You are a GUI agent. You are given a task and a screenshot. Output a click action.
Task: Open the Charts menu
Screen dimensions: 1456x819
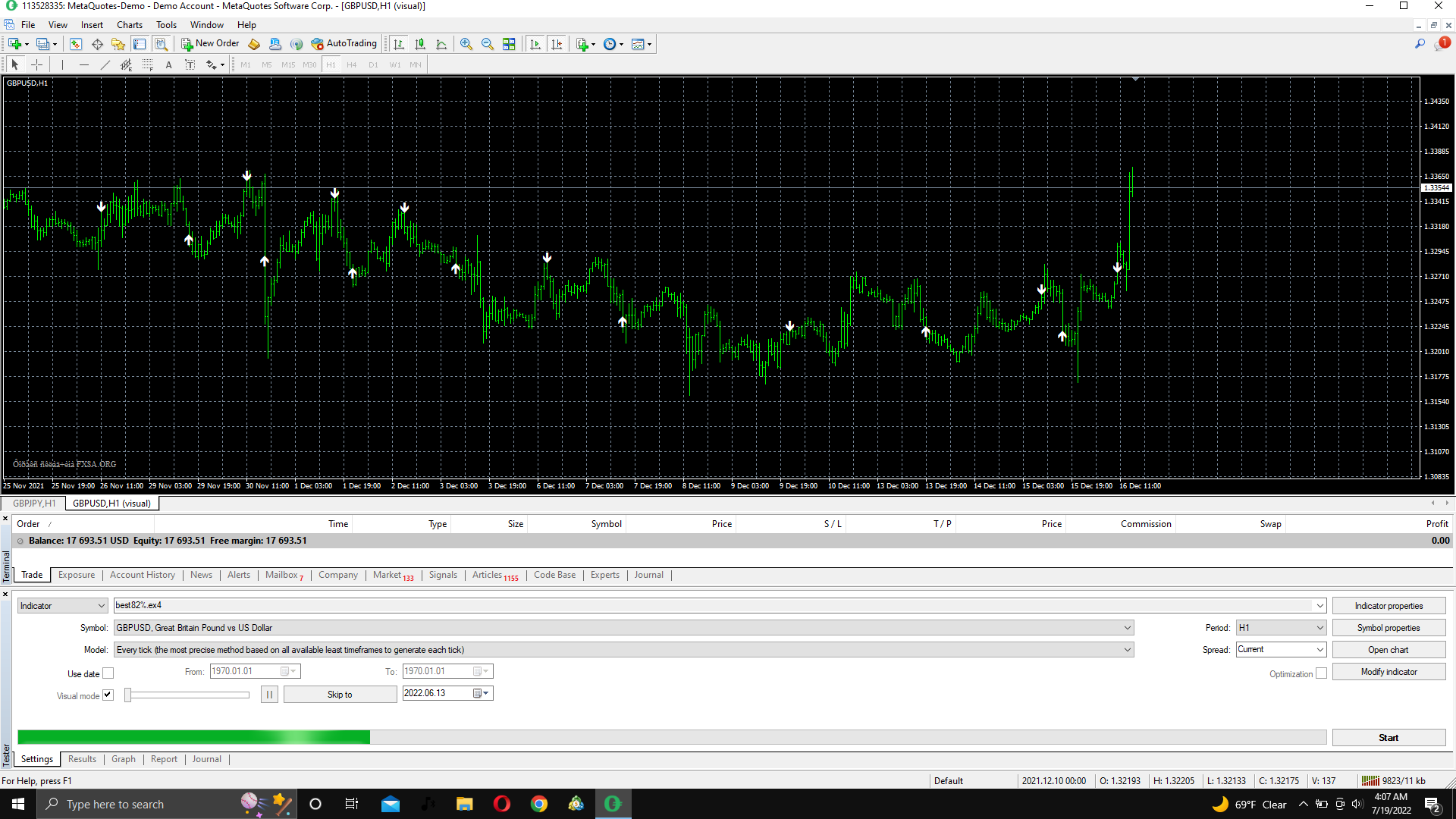(x=129, y=25)
